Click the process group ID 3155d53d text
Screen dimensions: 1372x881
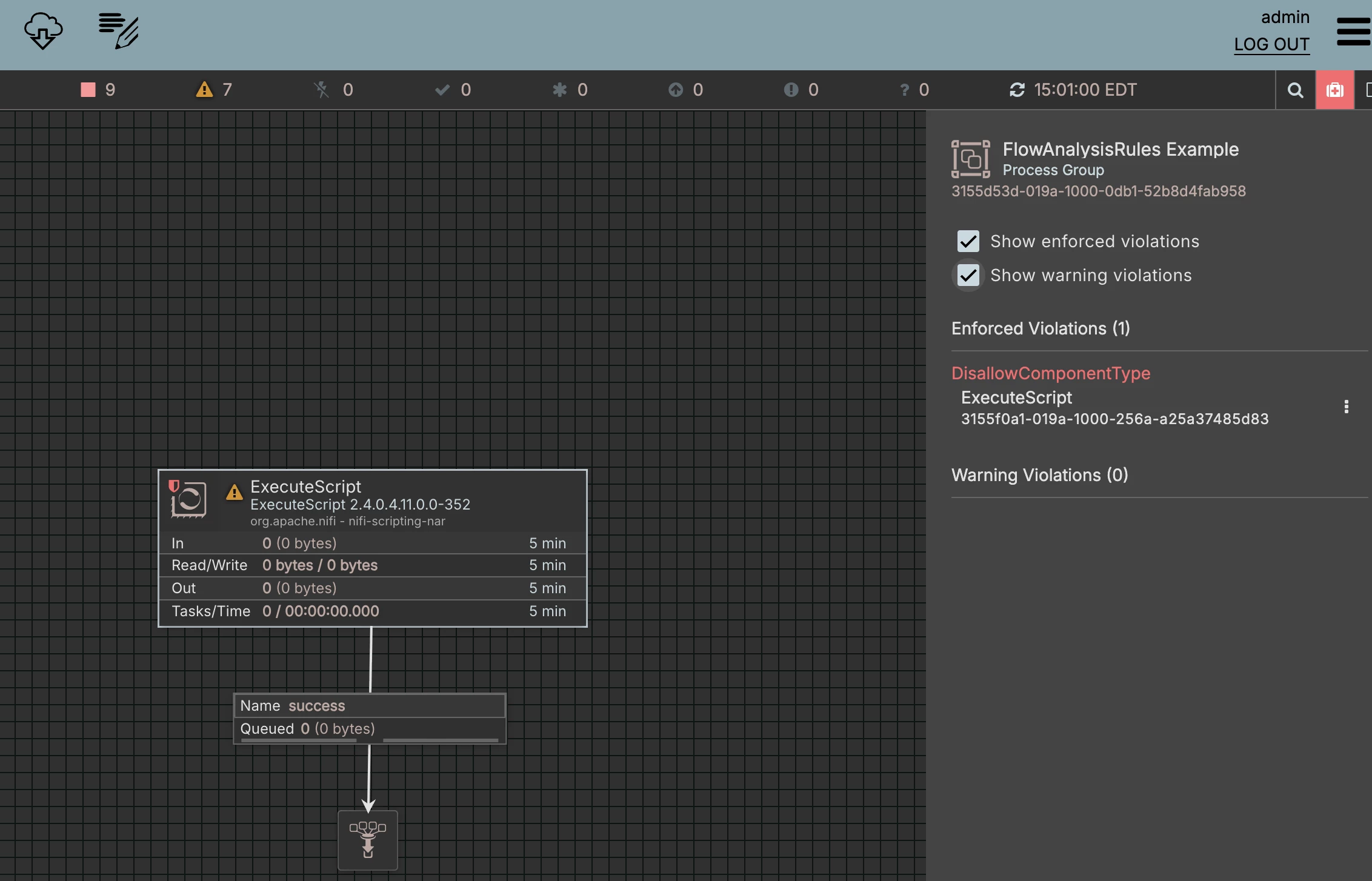point(1098,191)
